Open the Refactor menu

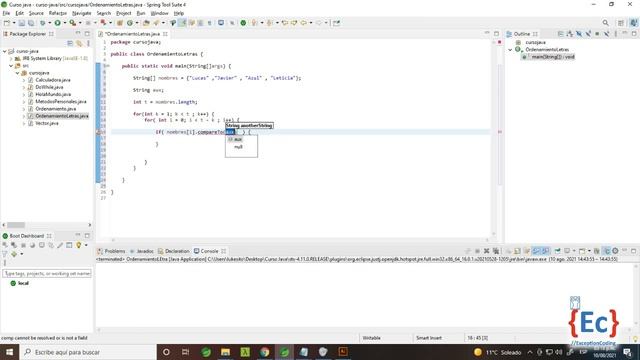pos(58,13)
